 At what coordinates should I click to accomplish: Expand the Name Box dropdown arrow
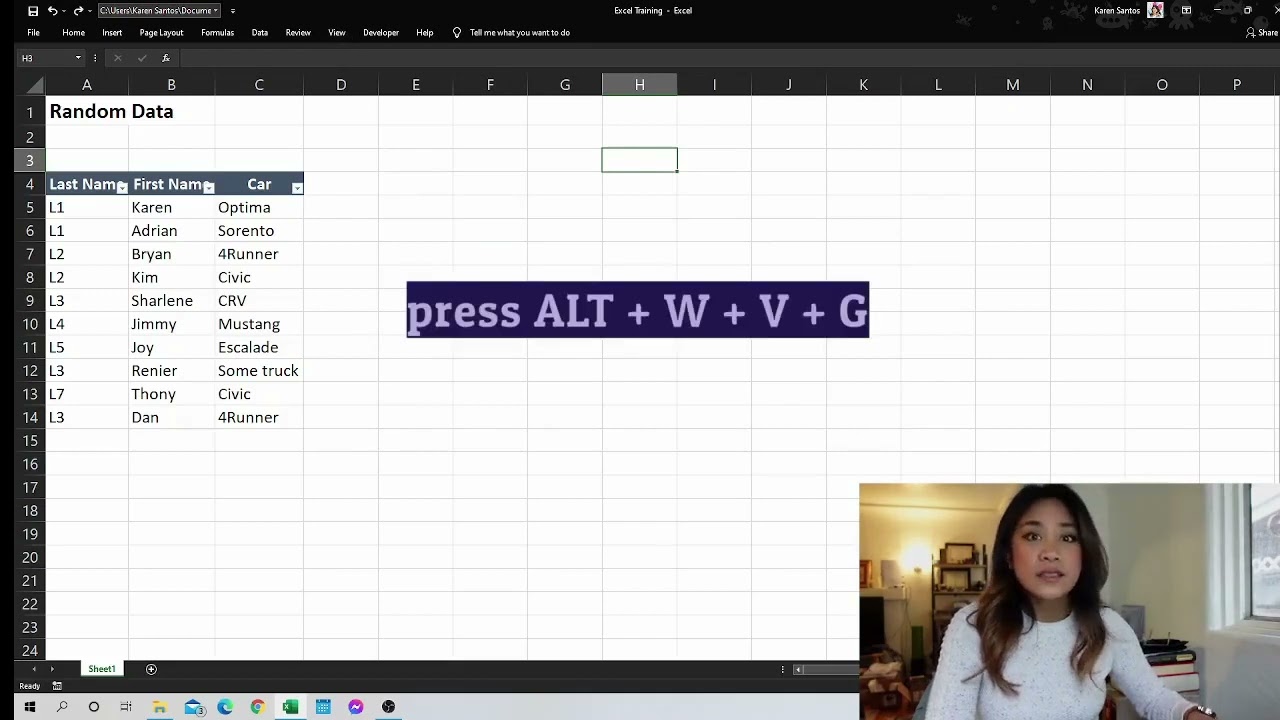click(78, 58)
